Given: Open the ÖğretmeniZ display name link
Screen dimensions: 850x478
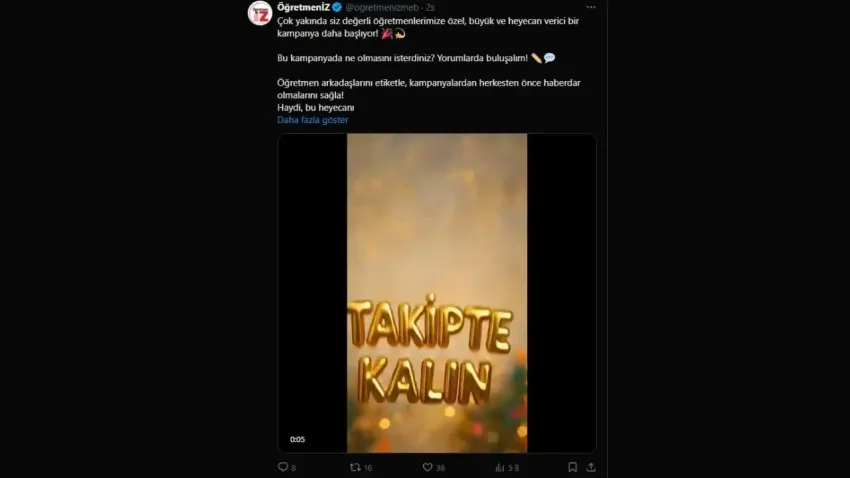Looking at the screenshot, I should pos(305,7).
